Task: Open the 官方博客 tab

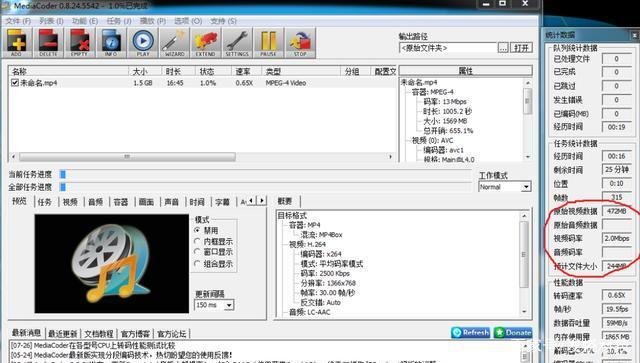Action: tap(135, 334)
